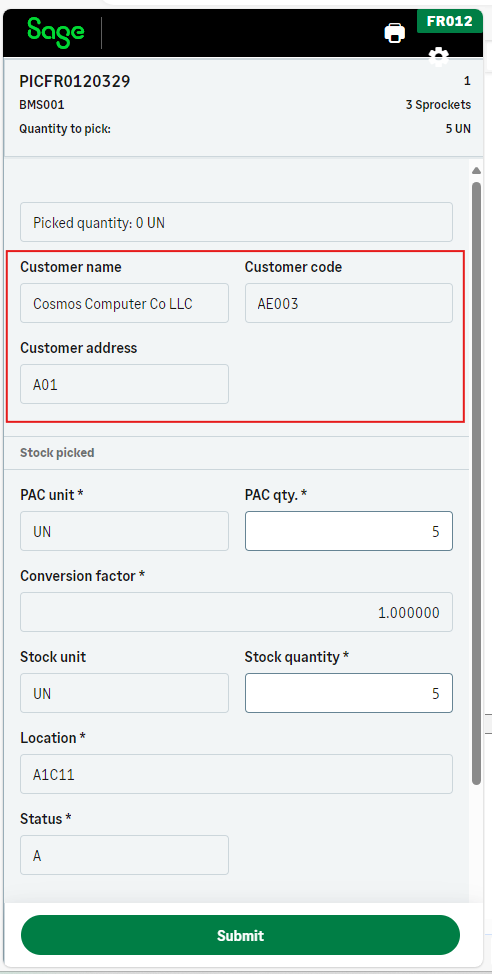Click the Location field A1C11

(236, 774)
